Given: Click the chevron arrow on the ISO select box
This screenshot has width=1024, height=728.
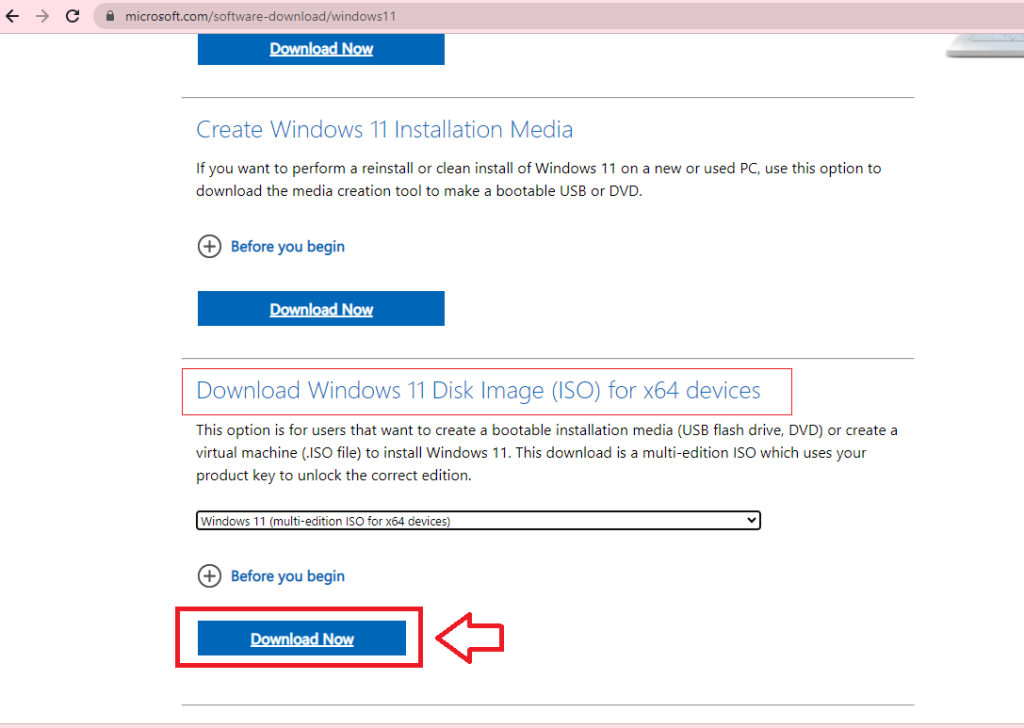Looking at the screenshot, I should [752, 521].
